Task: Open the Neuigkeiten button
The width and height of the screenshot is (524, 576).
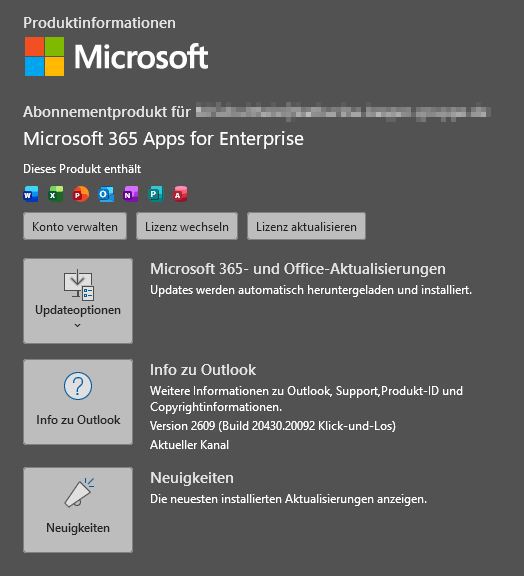Action: 78,510
